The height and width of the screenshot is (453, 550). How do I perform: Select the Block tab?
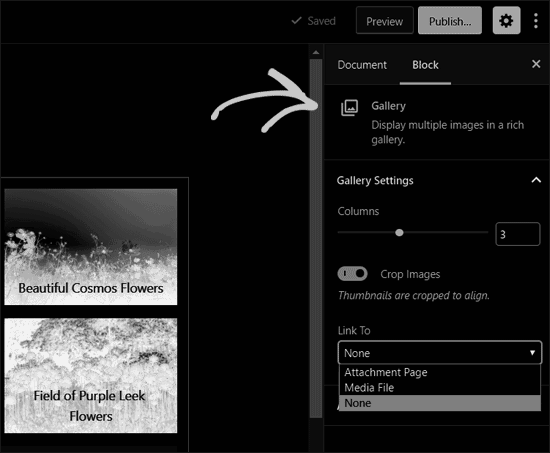[x=425, y=65]
